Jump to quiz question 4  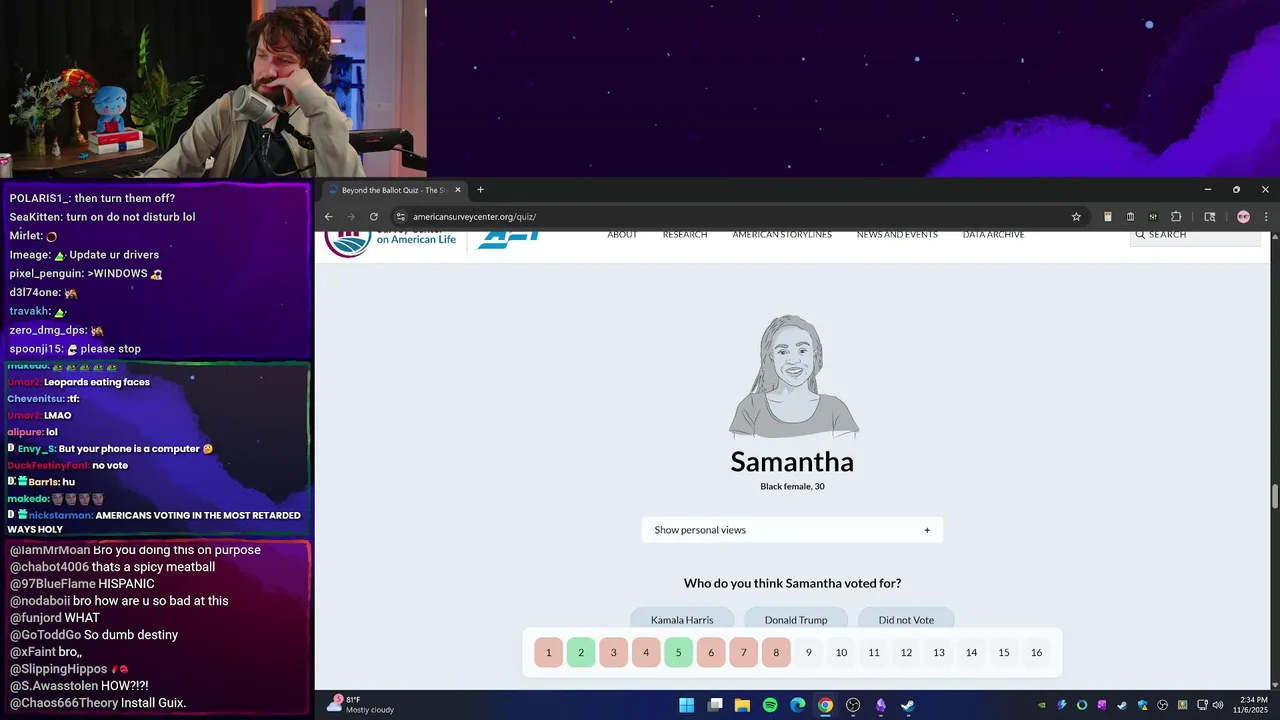click(x=646, y=653)
